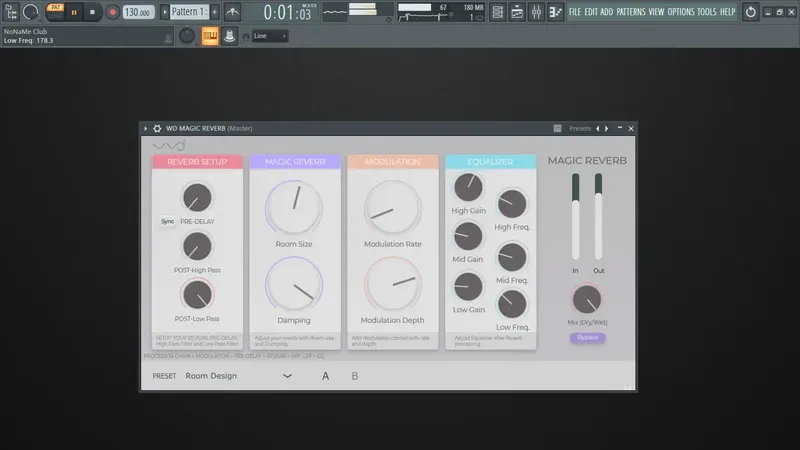Click the POST-High Pass knob

click(197, 246)
